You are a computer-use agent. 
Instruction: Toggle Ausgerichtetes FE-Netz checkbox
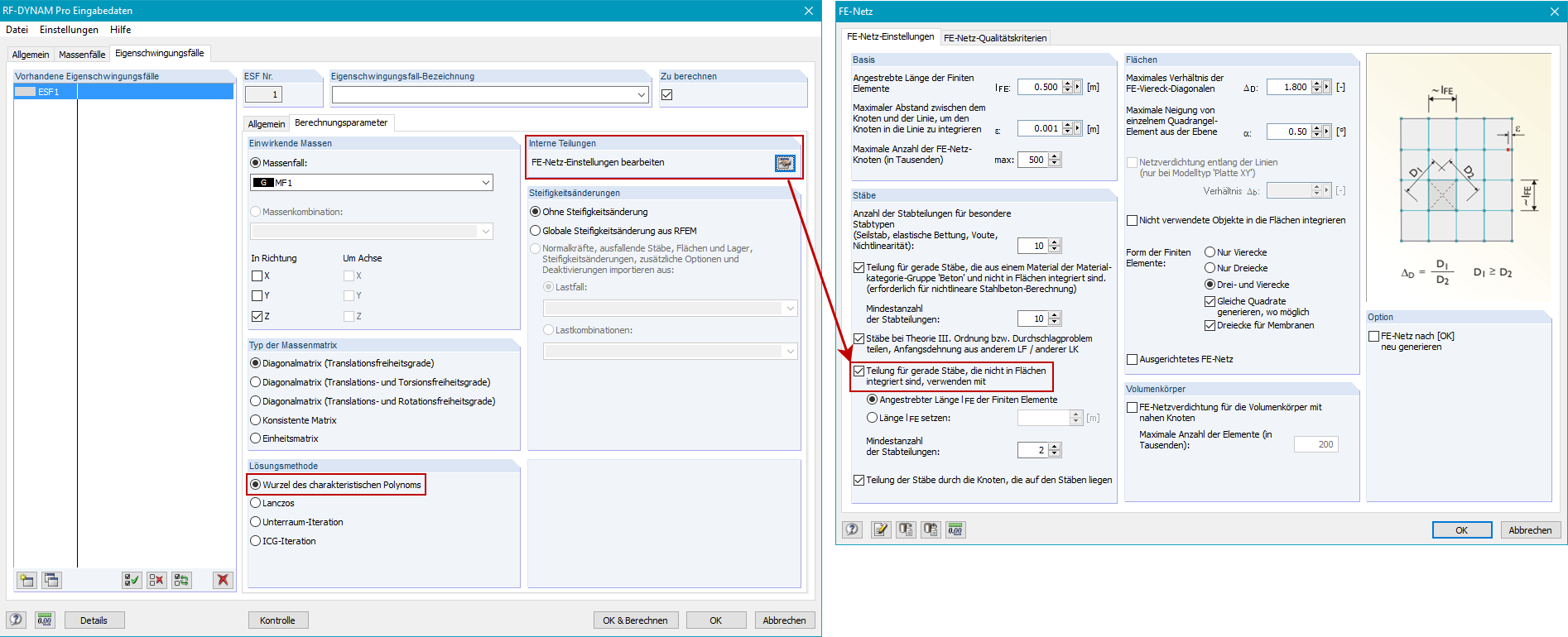pyautogui.click(x=1133, y=359)
